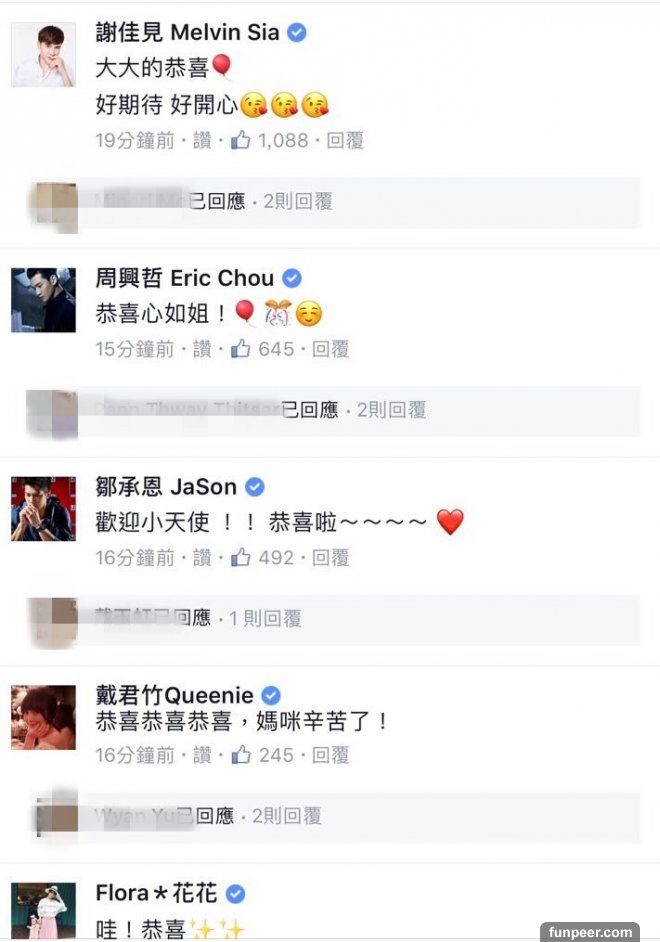This screenshot has width=660, height=942.
Task: Reply to JaSon's comment with 回覆
Action: [331, 557]
